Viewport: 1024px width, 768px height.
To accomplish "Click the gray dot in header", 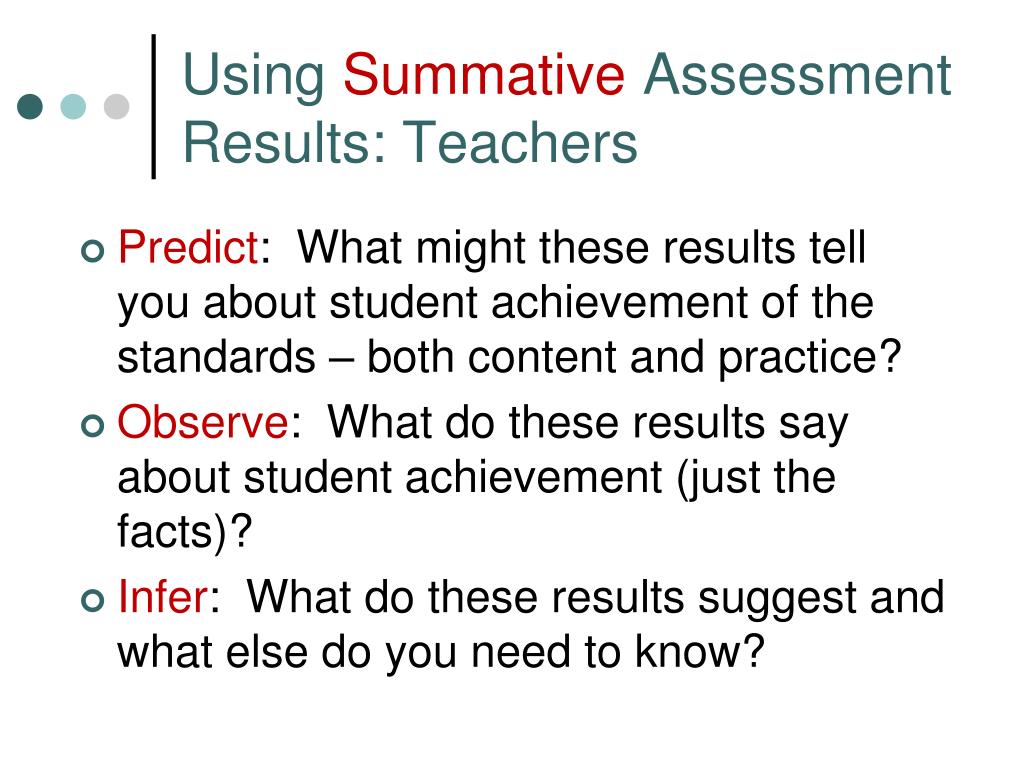I will [x=116, y=106].
